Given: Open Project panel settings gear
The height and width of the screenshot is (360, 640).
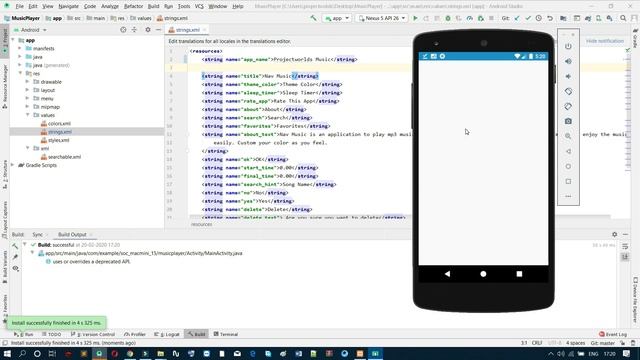Looking at the screenshot, I should tap(148, 30).
